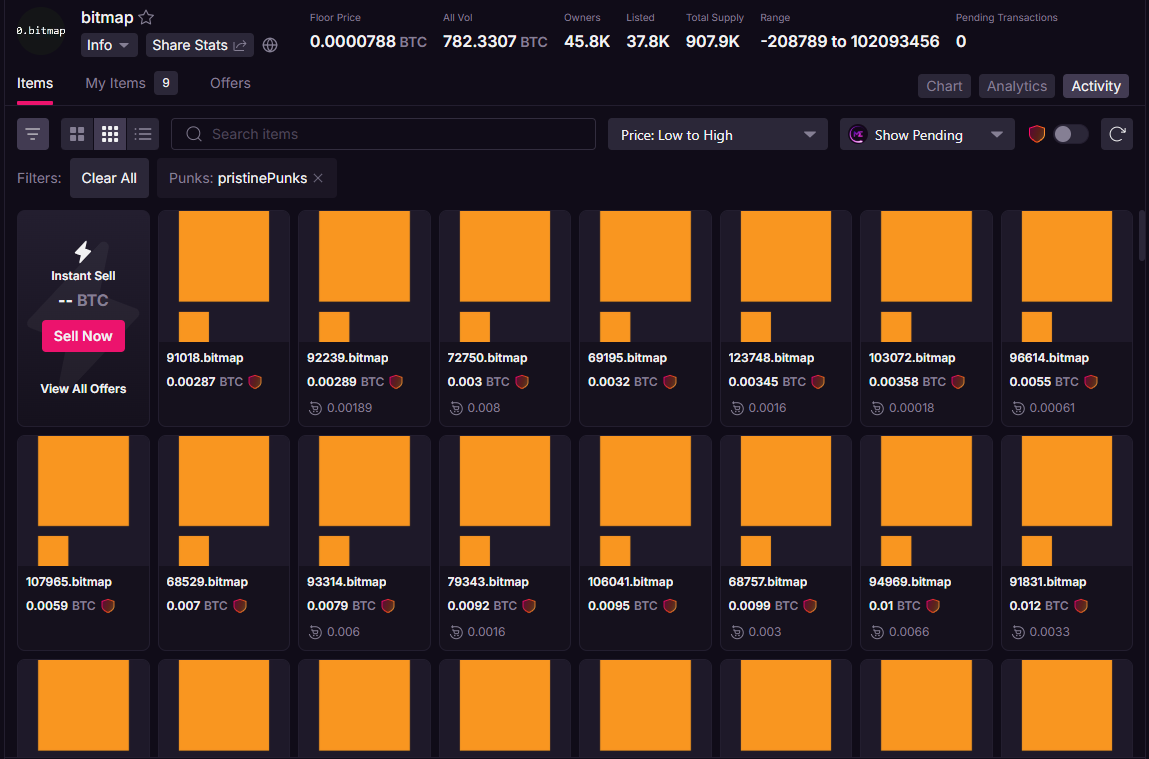Screen dimensions: 1149x759
Task: Click the Clear All filters button
Action: pyautogui.click(x=109, y=178)
